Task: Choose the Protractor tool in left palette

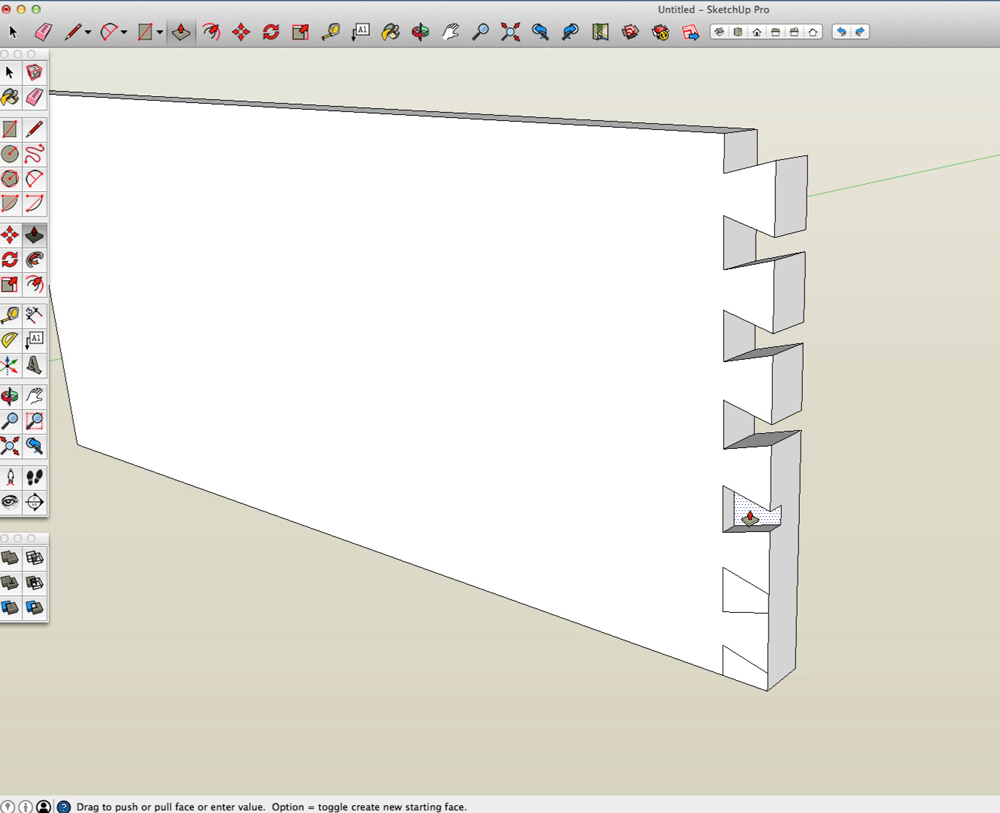Action: [x=10, y=340]
